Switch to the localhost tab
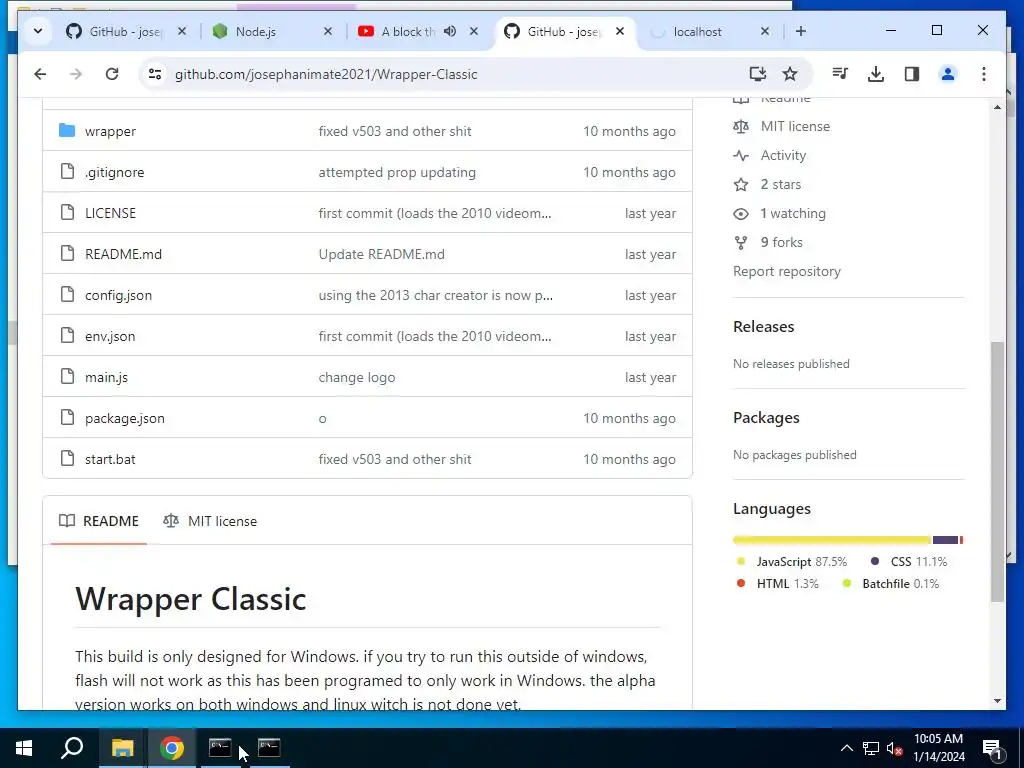Screen dimensions: 1024x768 click(697, 31)
